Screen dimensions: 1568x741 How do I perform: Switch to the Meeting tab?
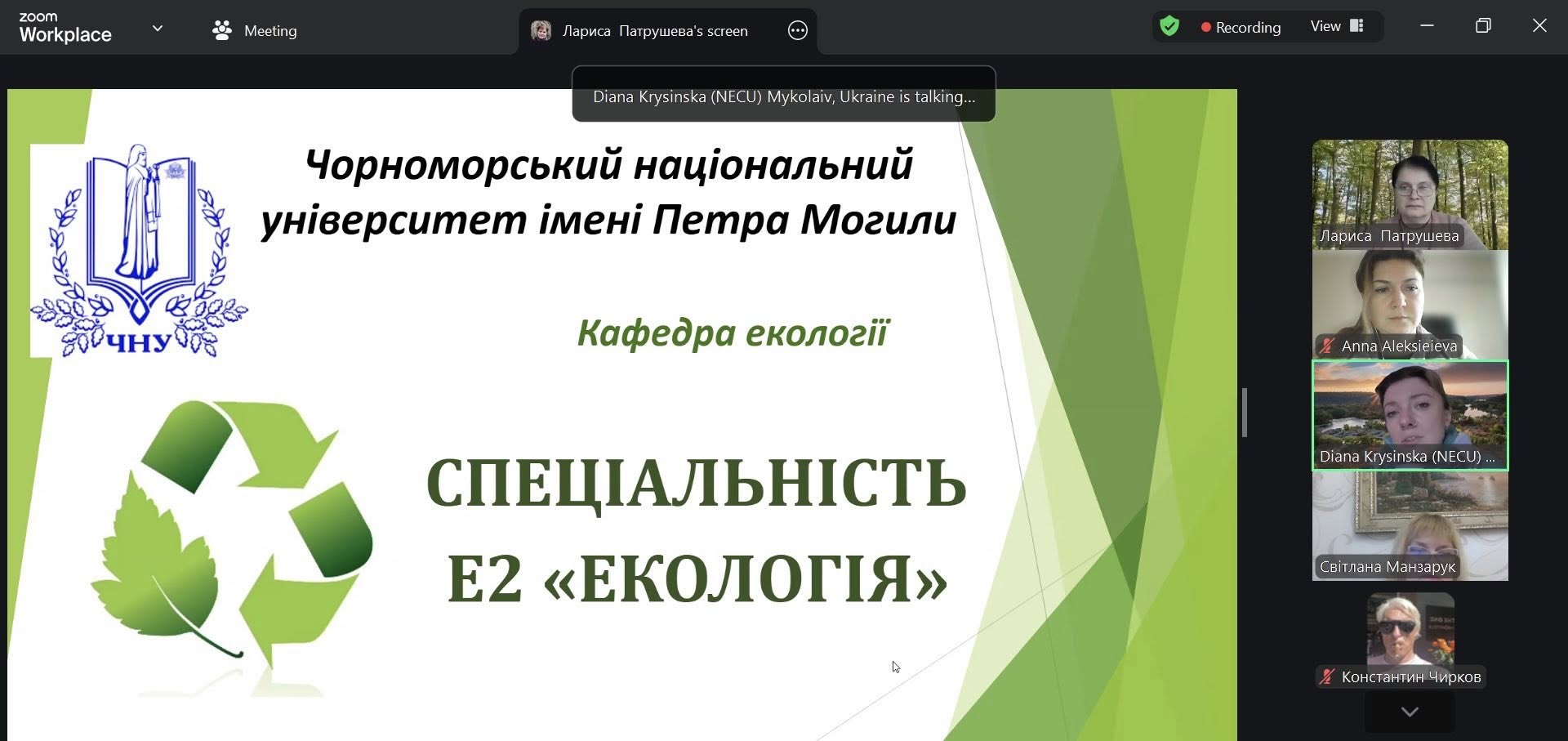(269, 31)
